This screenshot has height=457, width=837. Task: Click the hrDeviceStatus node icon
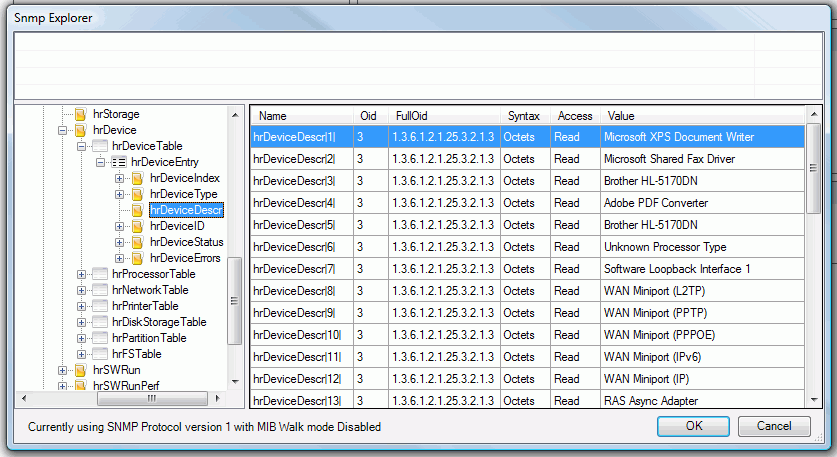tap(137, 242)
